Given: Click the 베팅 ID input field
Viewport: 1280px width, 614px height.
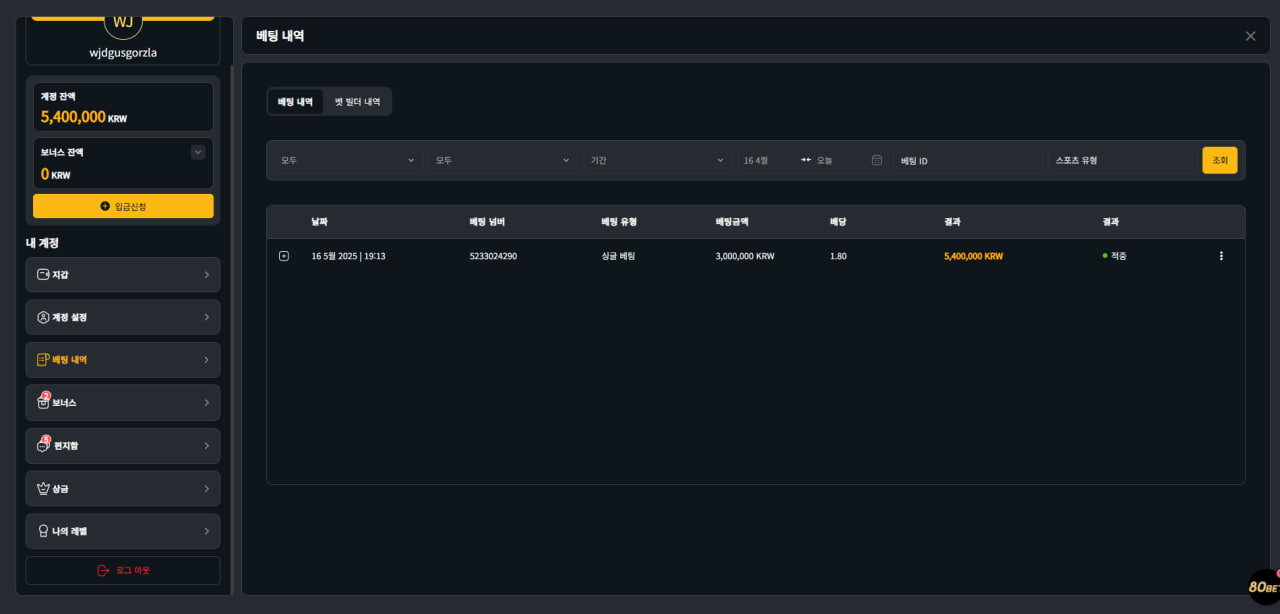Looking at the screenshot, I should [x=966, y=160].
